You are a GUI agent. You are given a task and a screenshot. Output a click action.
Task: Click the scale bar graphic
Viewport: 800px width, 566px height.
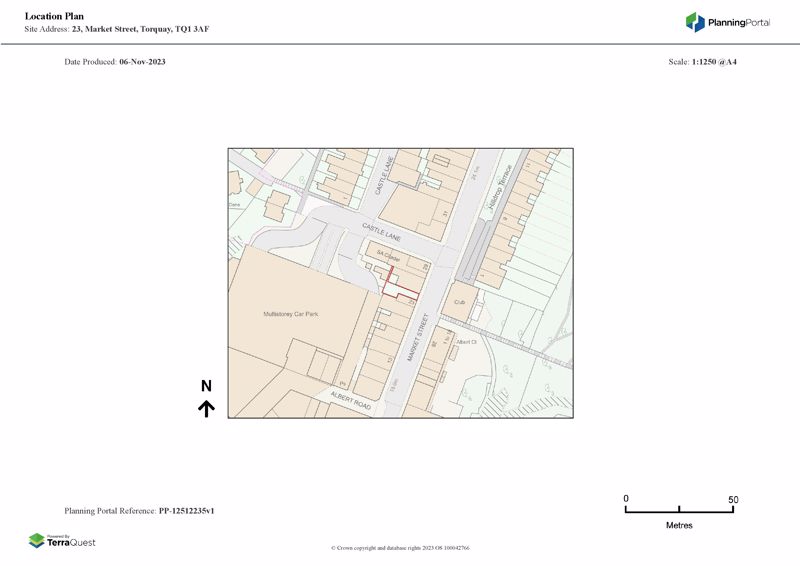click(x=679, y=510)
